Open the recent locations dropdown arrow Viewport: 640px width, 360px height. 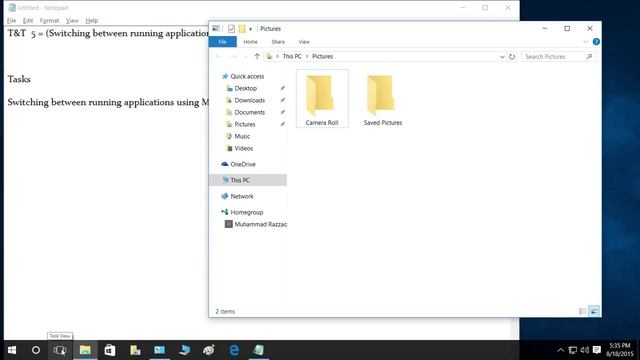coord(245,57)
